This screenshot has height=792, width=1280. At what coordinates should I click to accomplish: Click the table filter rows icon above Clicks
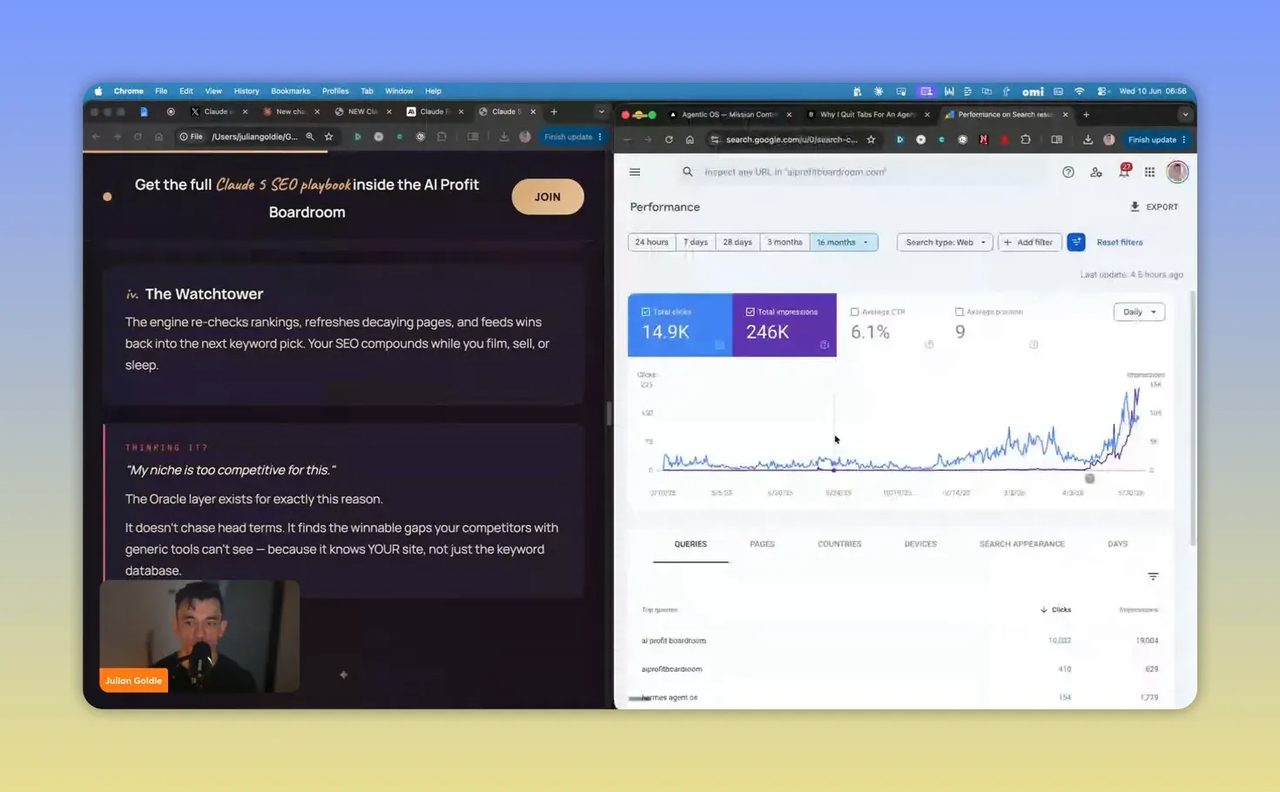coord(1153,576)
